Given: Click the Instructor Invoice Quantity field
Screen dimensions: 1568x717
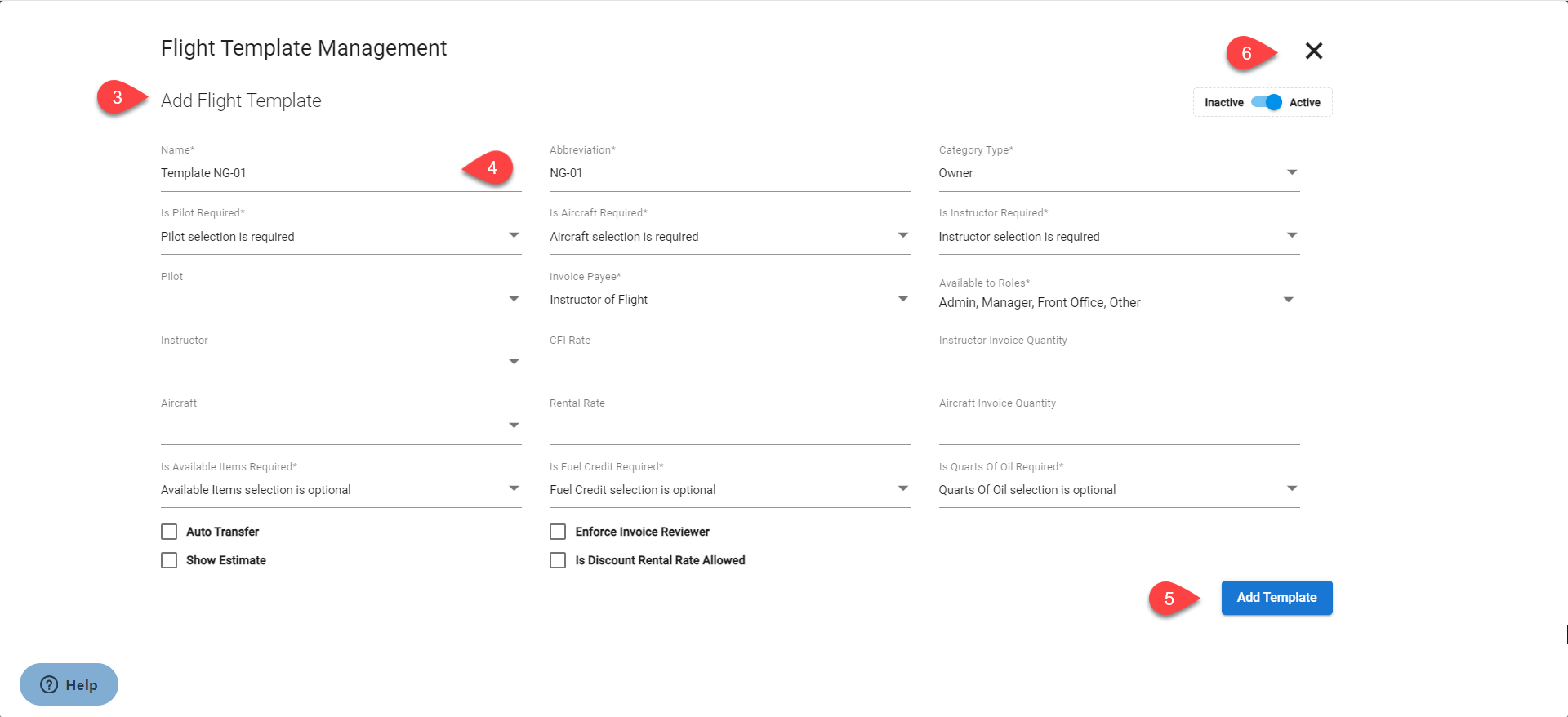Looking at the screenshot, I should pos(1118,364).
